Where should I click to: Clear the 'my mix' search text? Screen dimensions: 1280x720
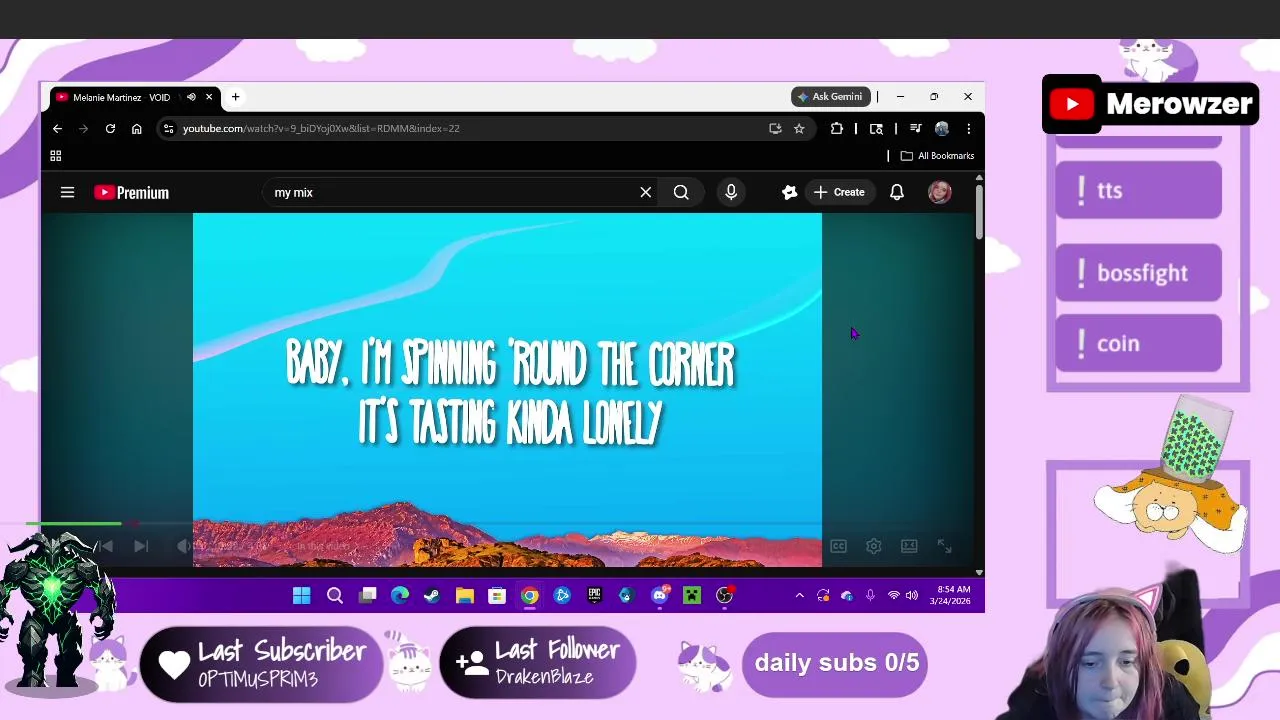[x=646, y=192]
